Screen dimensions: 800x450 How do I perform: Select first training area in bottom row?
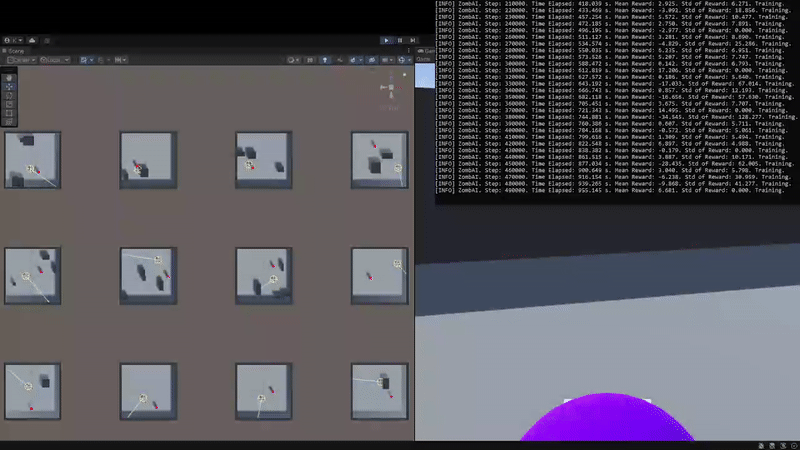click(33, 391)
